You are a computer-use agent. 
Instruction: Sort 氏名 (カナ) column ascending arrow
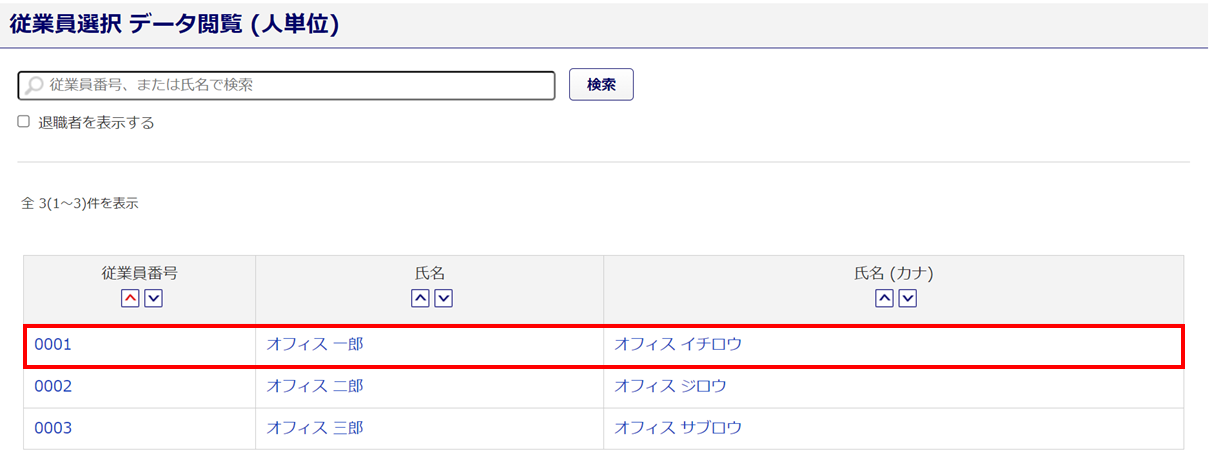point(884,298)
